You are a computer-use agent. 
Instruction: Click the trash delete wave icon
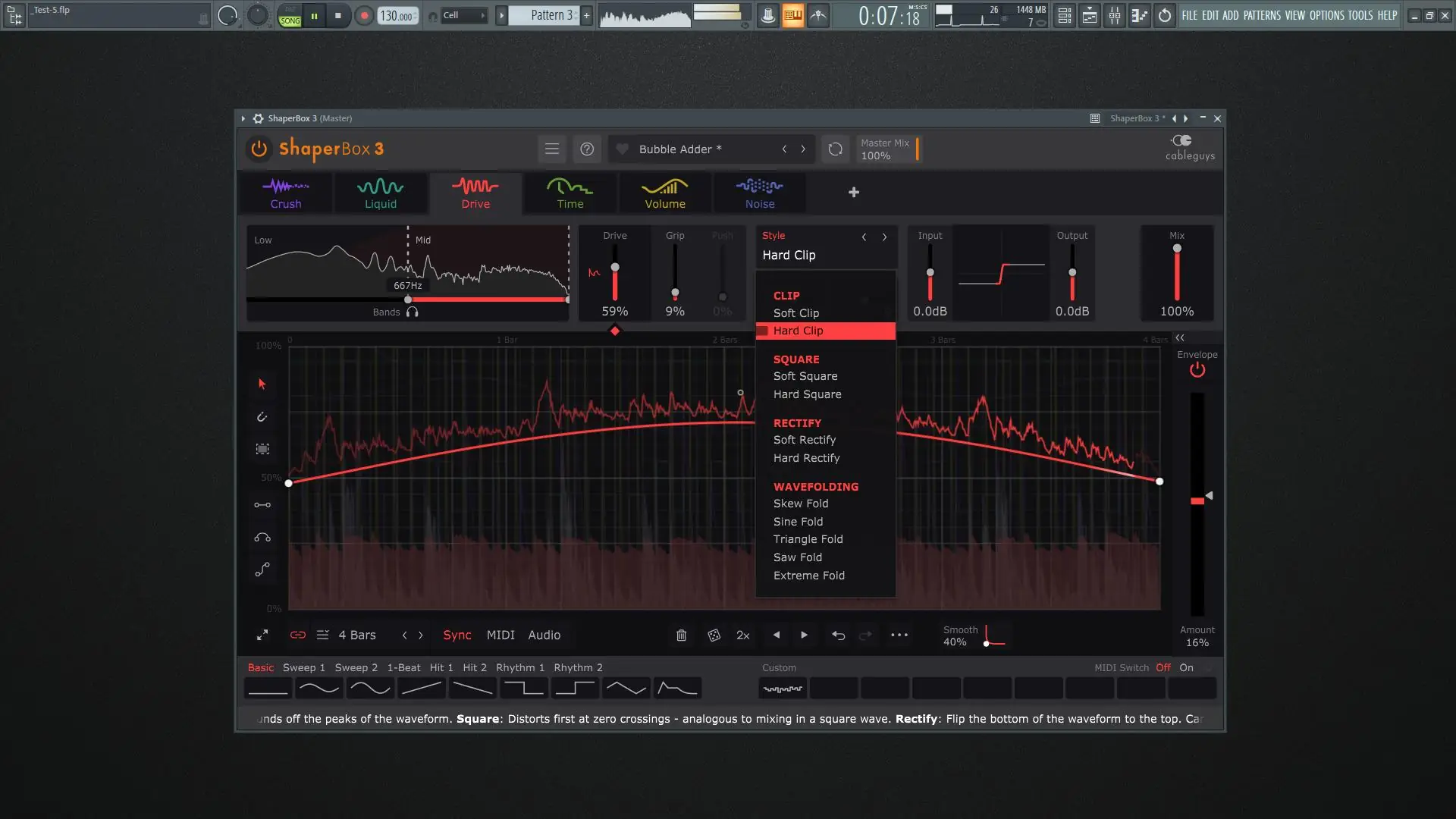click(x=681, y=635)
